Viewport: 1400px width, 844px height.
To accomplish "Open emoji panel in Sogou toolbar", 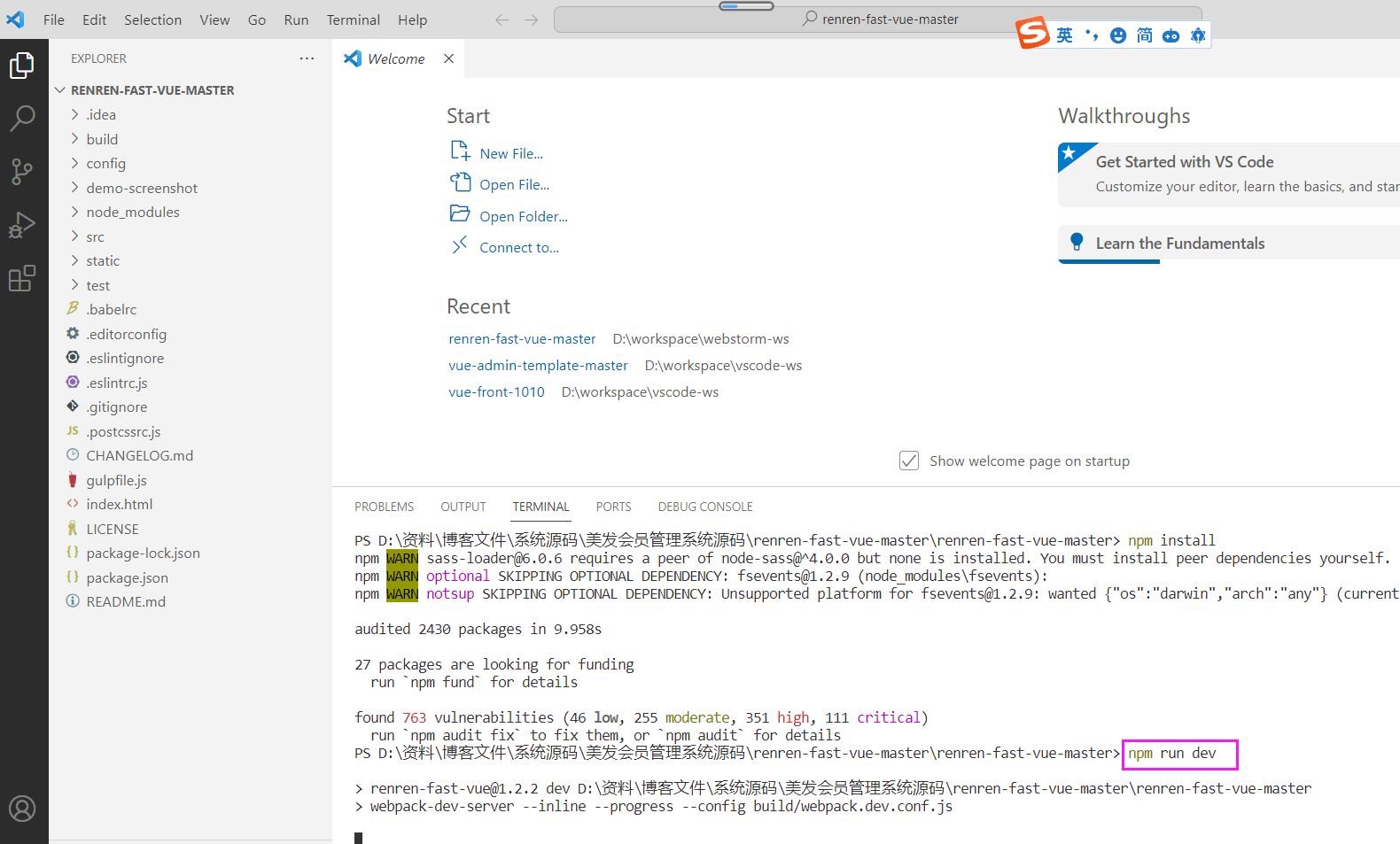I will pyautogui.click(x=1118, y=35).
